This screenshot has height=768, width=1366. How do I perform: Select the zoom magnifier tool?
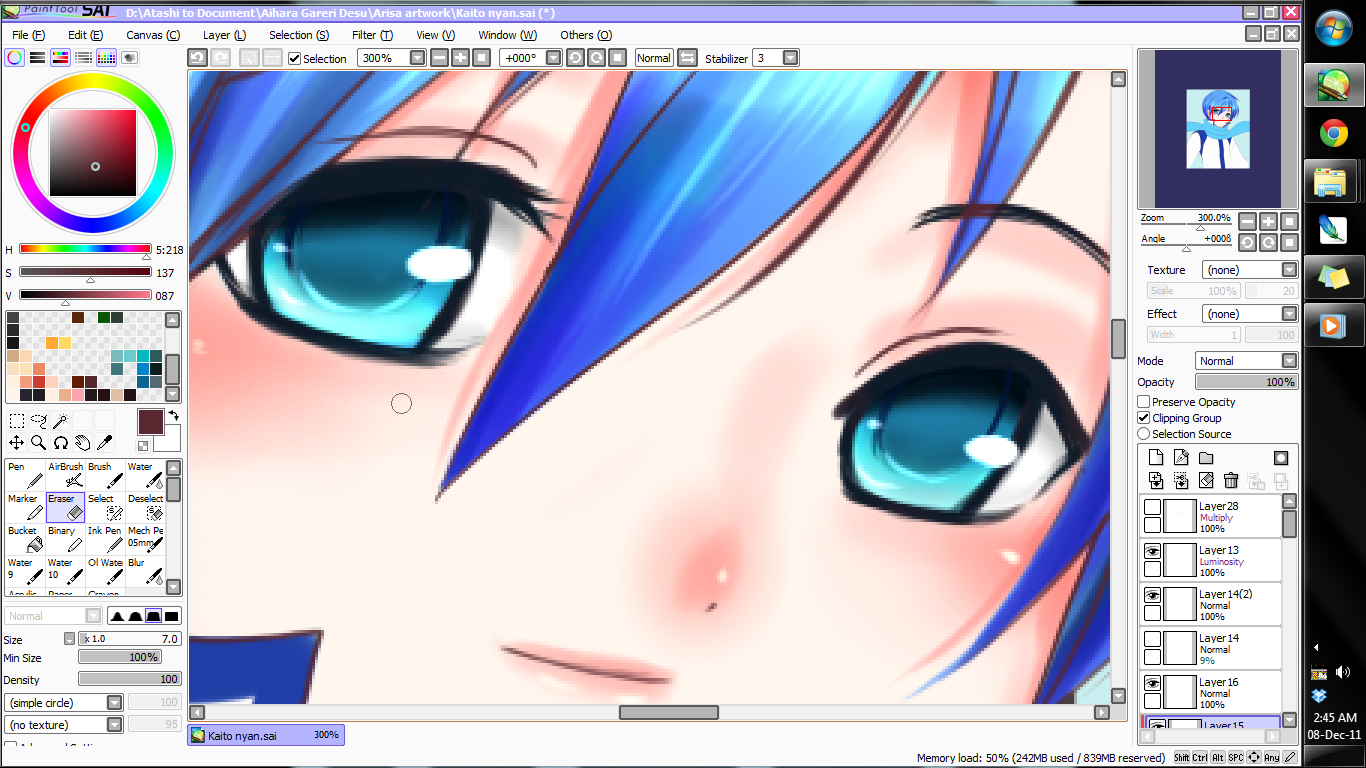pyautogui.click(x=39, y=442)
